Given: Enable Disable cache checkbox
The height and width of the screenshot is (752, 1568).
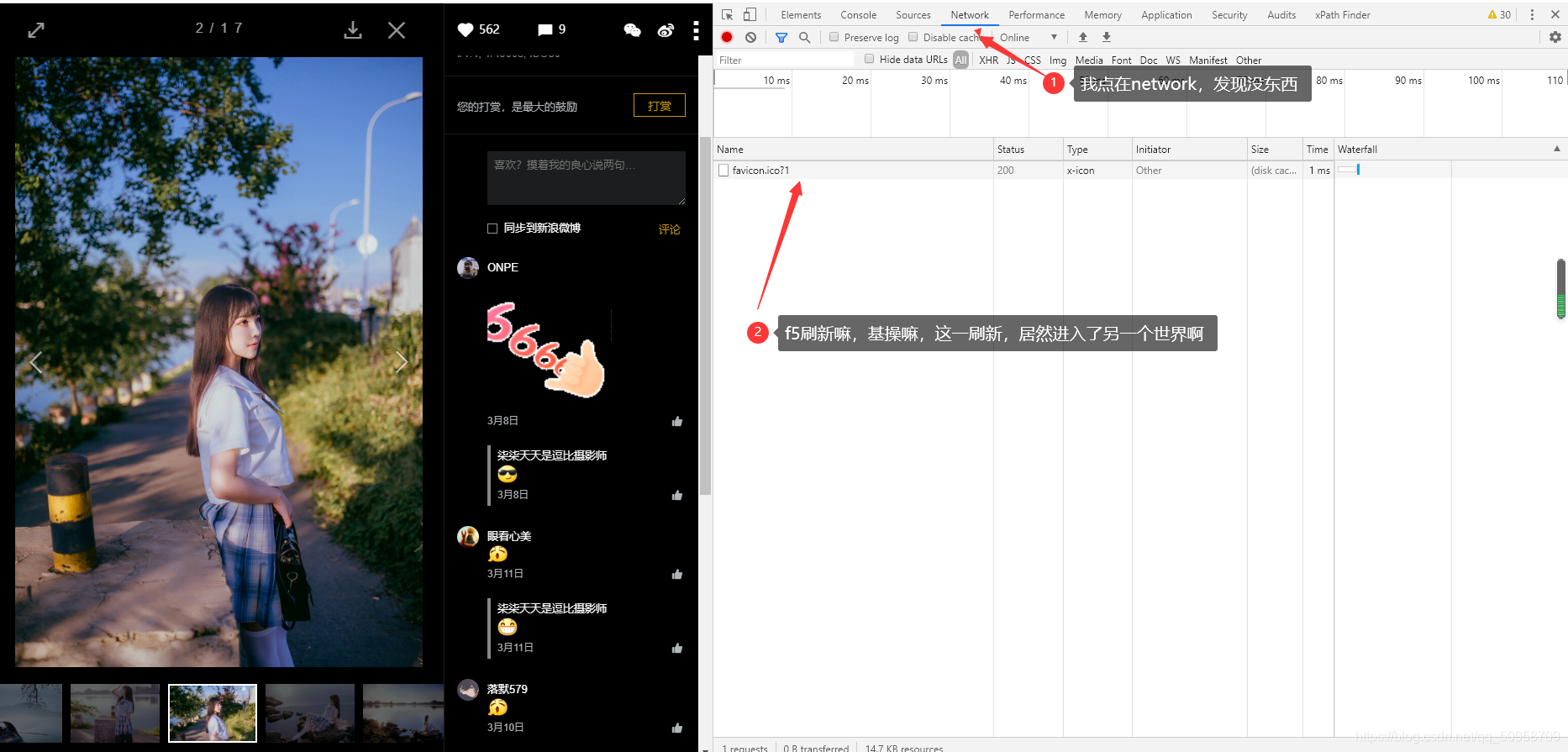Looking at the screenshot, I should (x=913, y=37).
